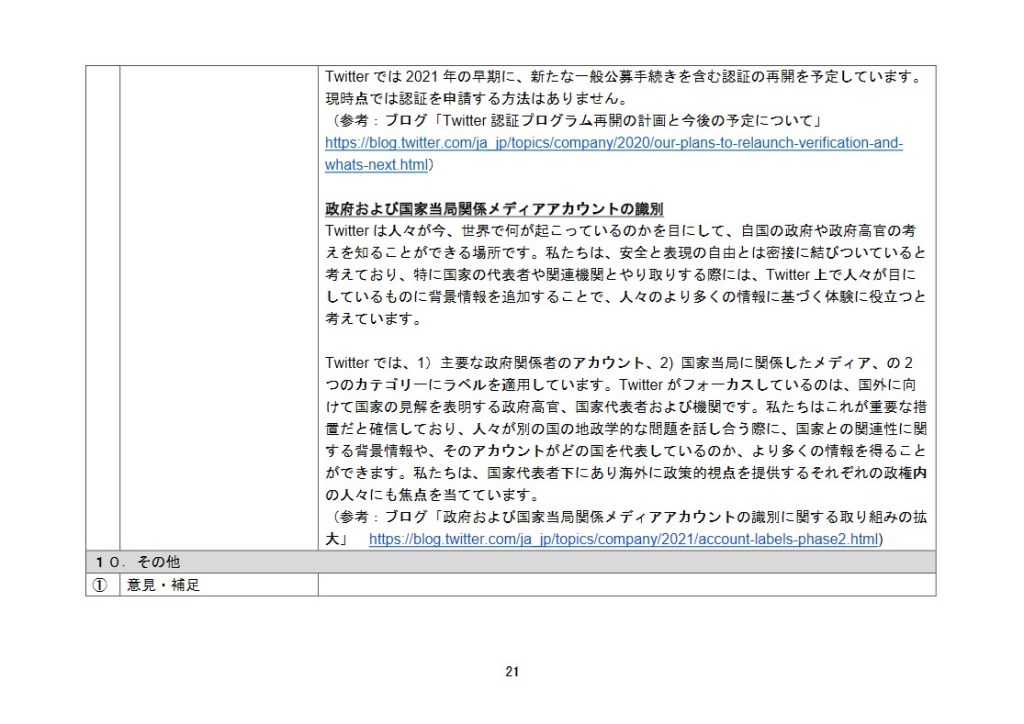The image size is (1024, 724).
Task: Click the line starting Twitter では、1) 主要な政府関係者
Action: (x=622, y=363)
